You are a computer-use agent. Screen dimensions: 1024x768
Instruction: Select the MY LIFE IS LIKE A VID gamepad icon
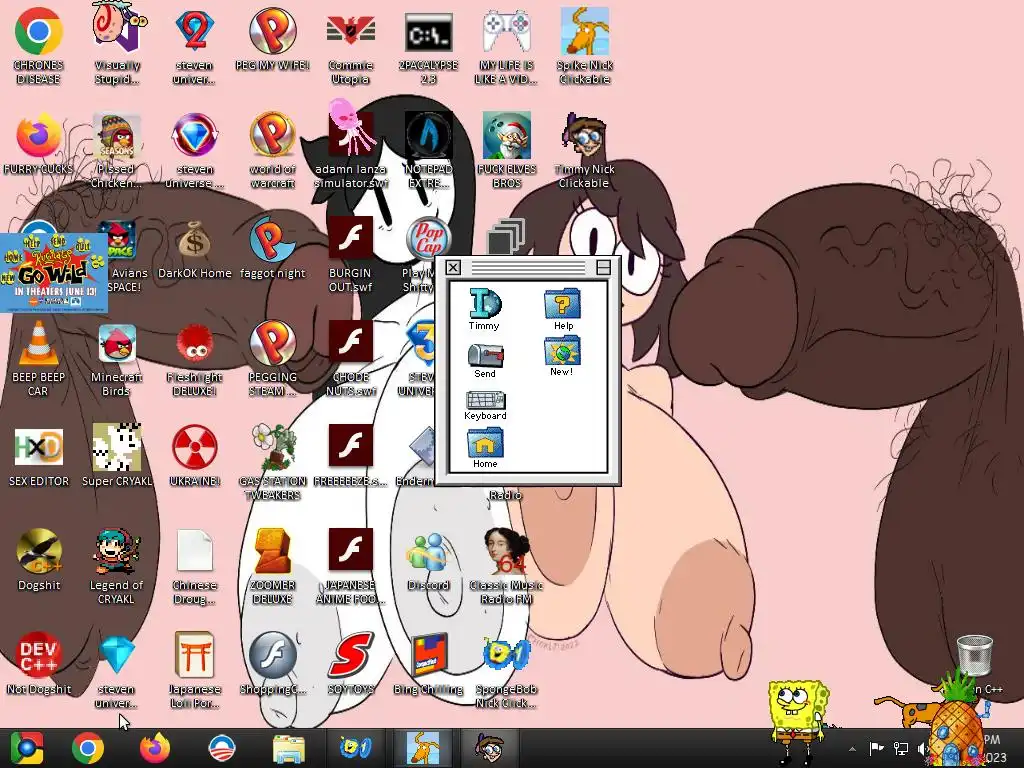click(506, 46)
